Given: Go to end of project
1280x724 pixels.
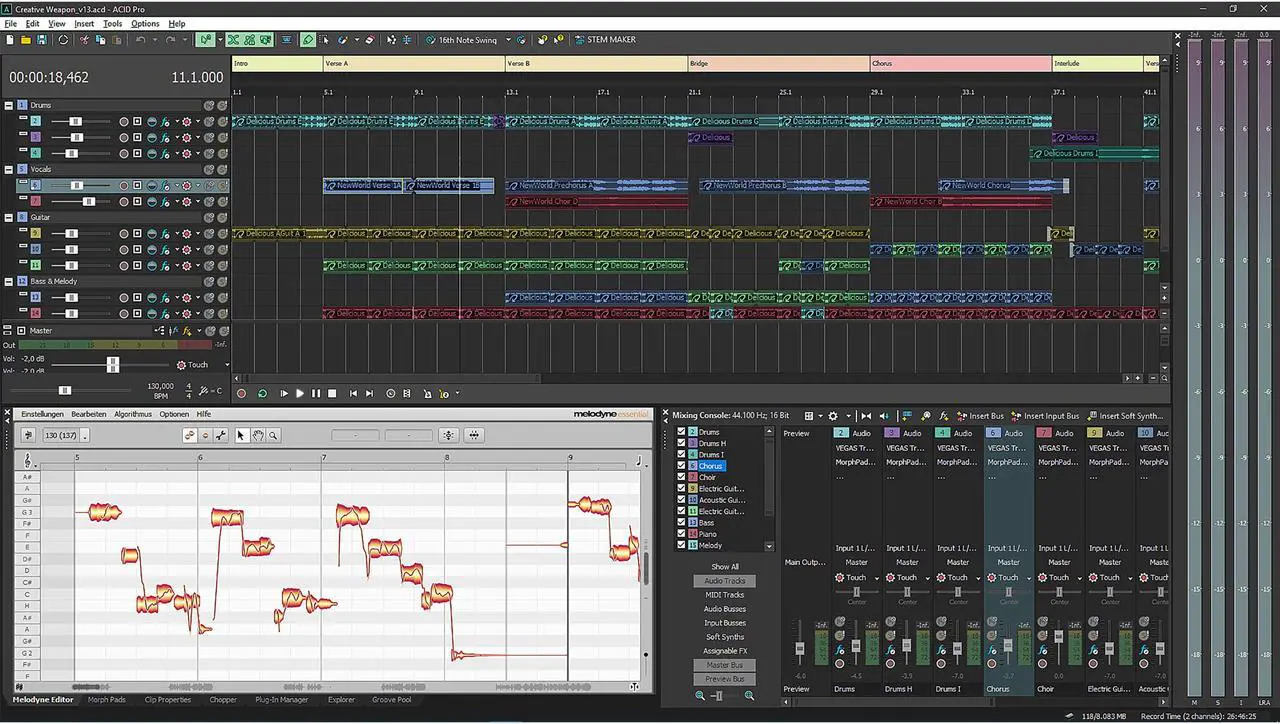Looking at the screenshot, I should click(369, 394).
